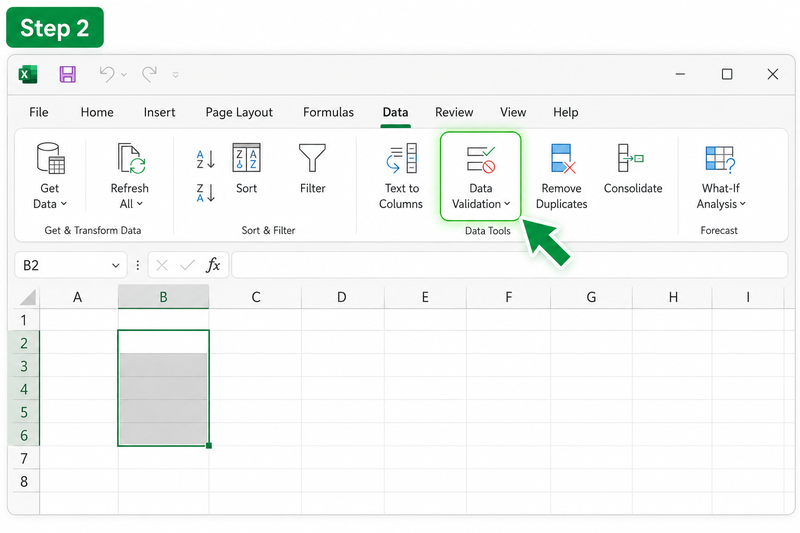The height and width of the screenshot is (533, 800).
Task: Open the Consolidate tool
Action: tap(633, 168)
